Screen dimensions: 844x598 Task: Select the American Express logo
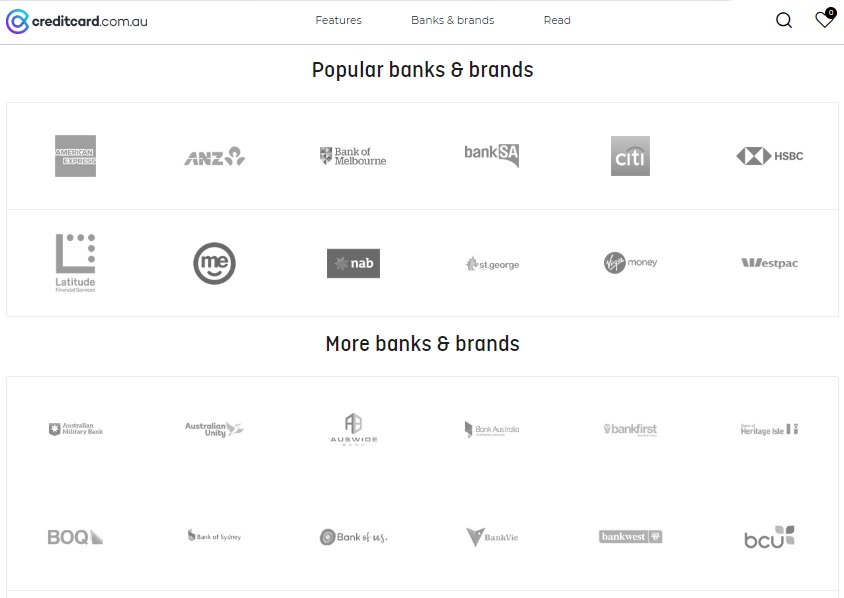coord(75,156)
